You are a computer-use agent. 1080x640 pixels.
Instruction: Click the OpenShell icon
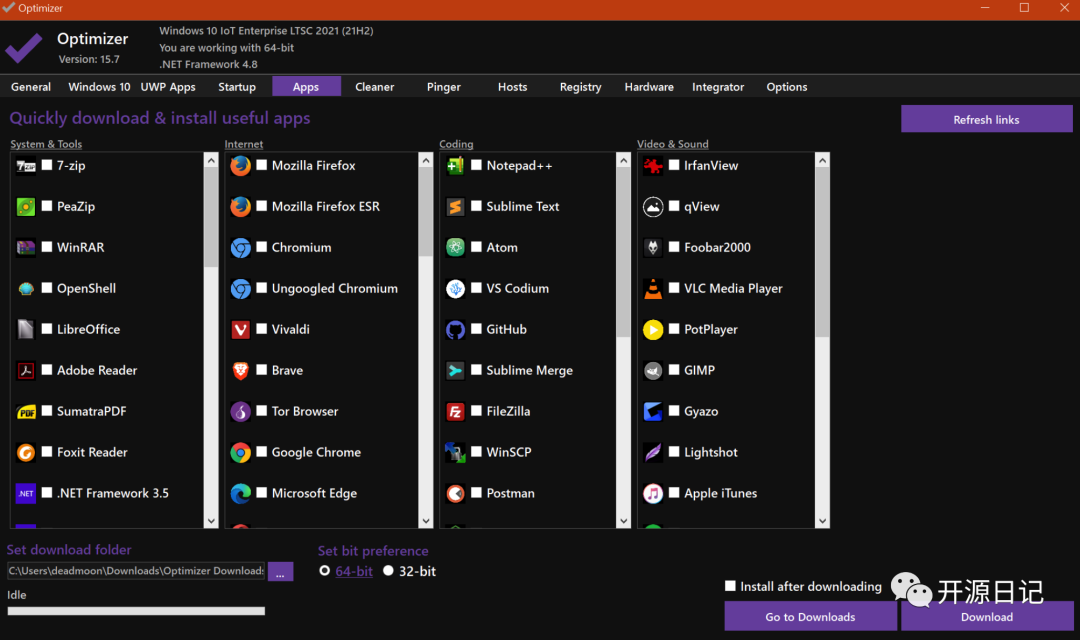coord(26,289)
